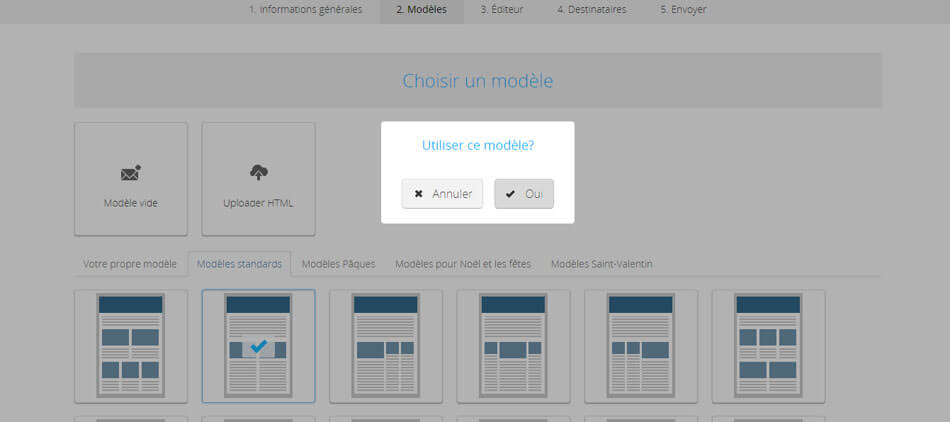Image resolution: width=950 pixels, height=422 pixels.
Task: Select first template thumbnail with two-then-three image rows
Action: click(x=131, y=346)
